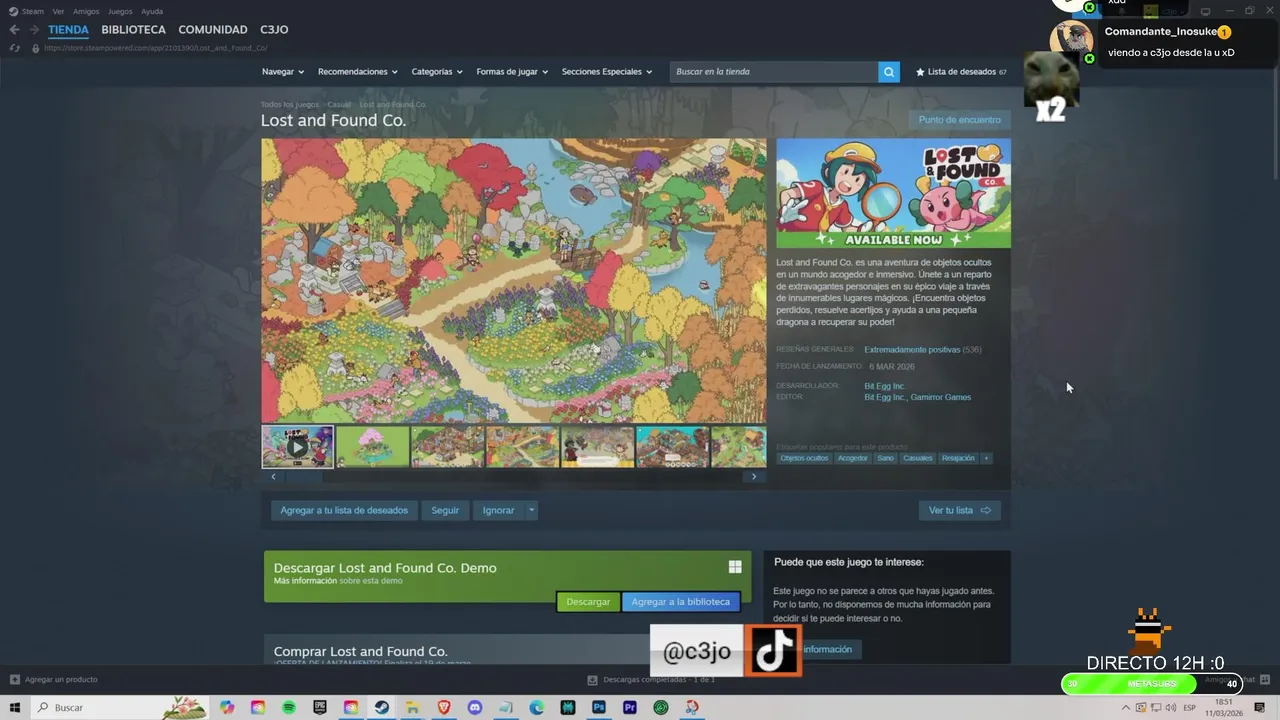Click the Windows taskbar Buscar search box
This screenshot has height=720, width=1280.
coord(120,707)
